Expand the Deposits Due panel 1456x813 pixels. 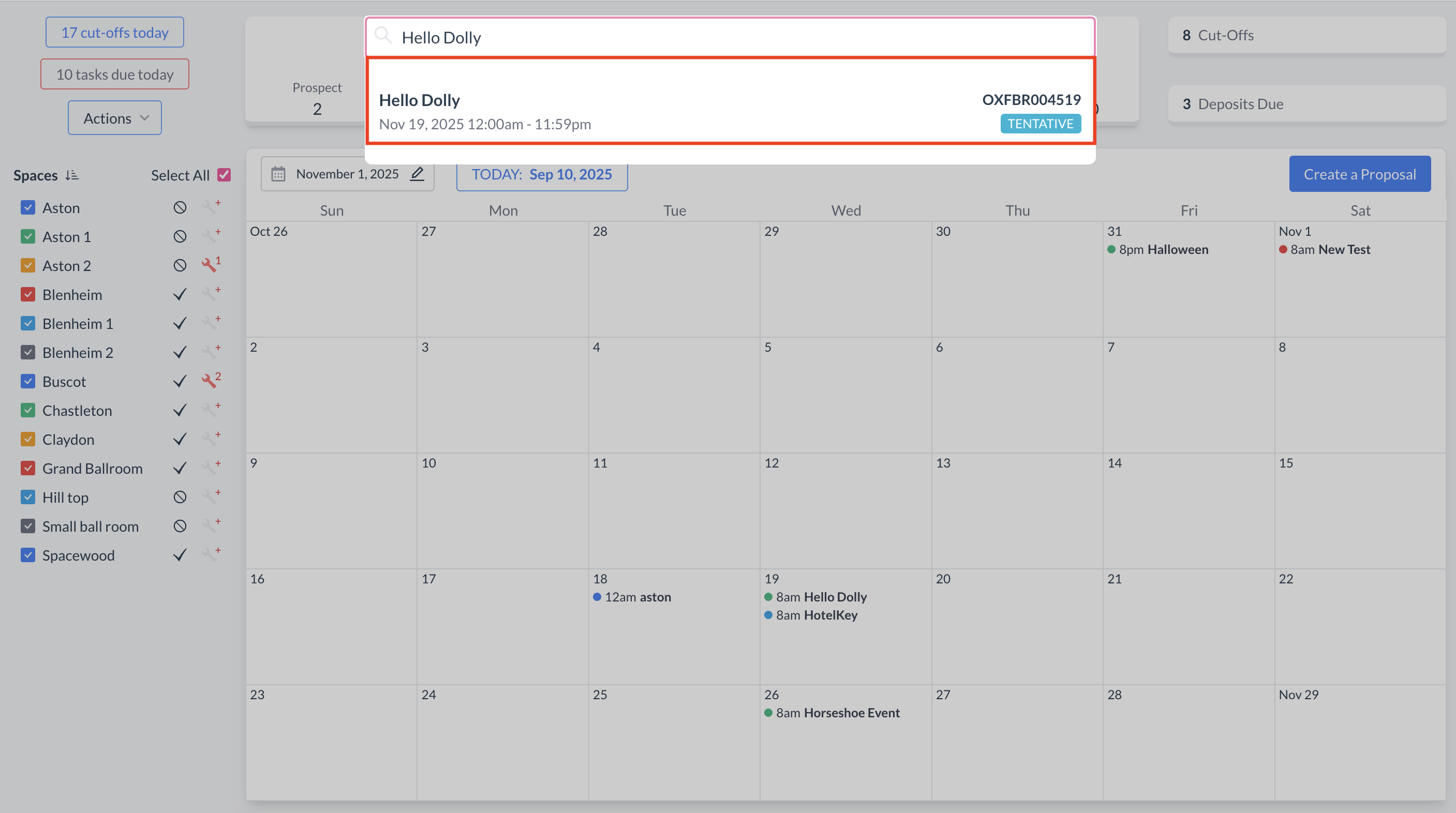pyautogui.click(x=1305, y=104)
